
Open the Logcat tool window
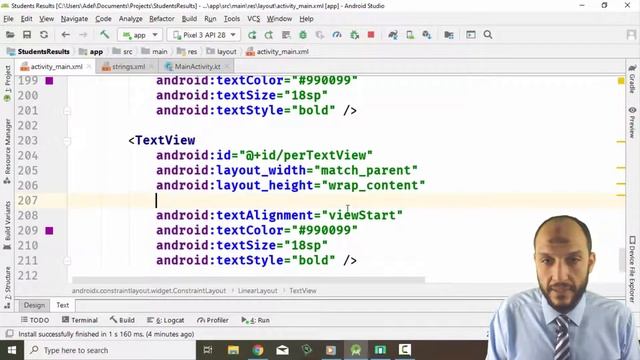(166, 320)
